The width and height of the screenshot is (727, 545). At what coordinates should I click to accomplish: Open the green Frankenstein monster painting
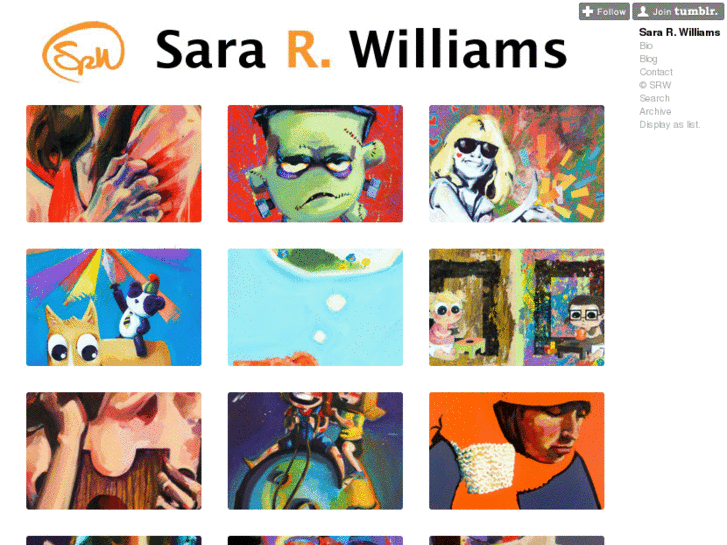(315, 164)
